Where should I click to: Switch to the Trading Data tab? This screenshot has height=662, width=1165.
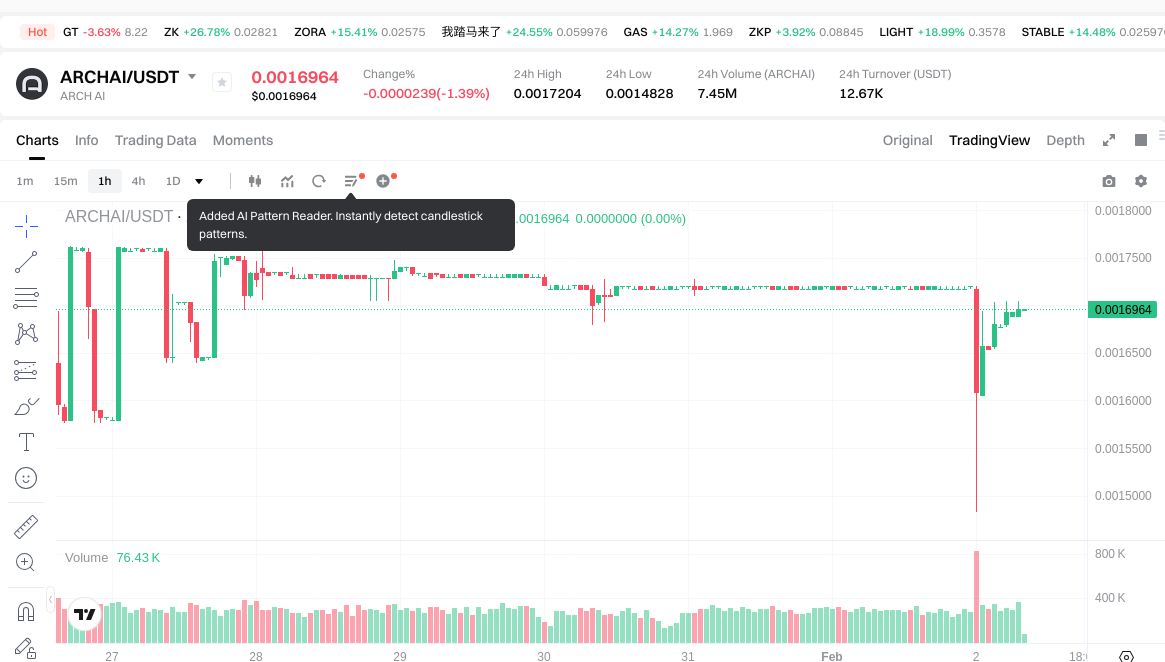click(155, 140)
